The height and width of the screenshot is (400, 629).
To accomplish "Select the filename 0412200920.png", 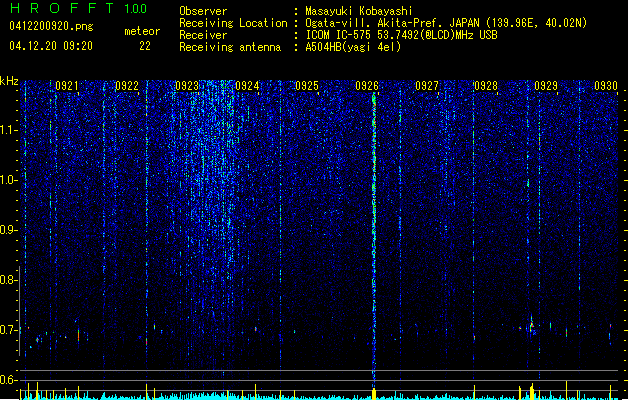I will coord(51,26).
